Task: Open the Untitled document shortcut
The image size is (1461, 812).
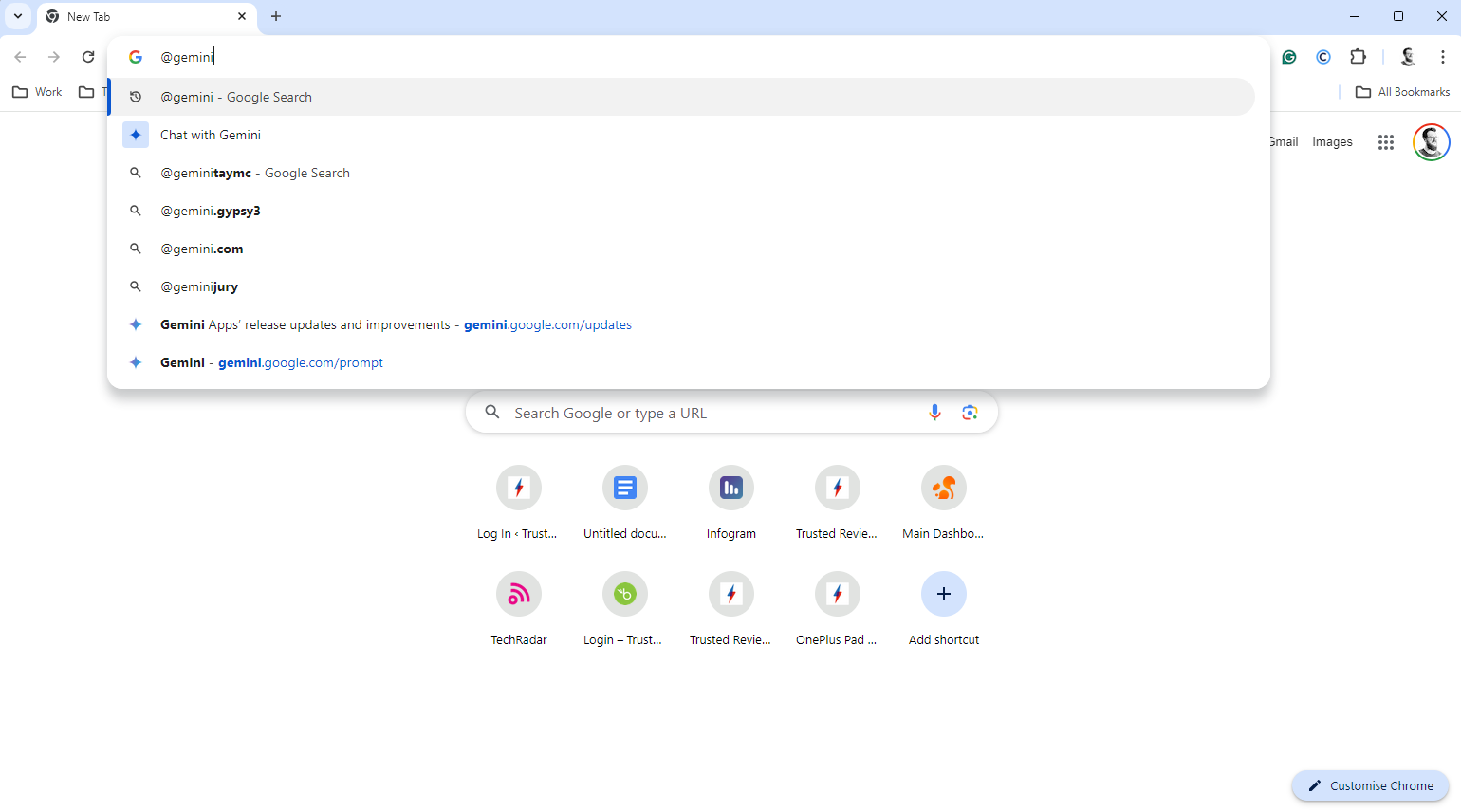Action: (625, 505)
